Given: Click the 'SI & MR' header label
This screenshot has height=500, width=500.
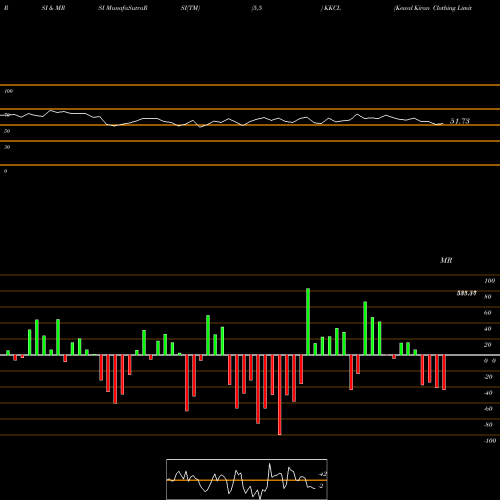Looking at the screenshot, I should point(53,8).
